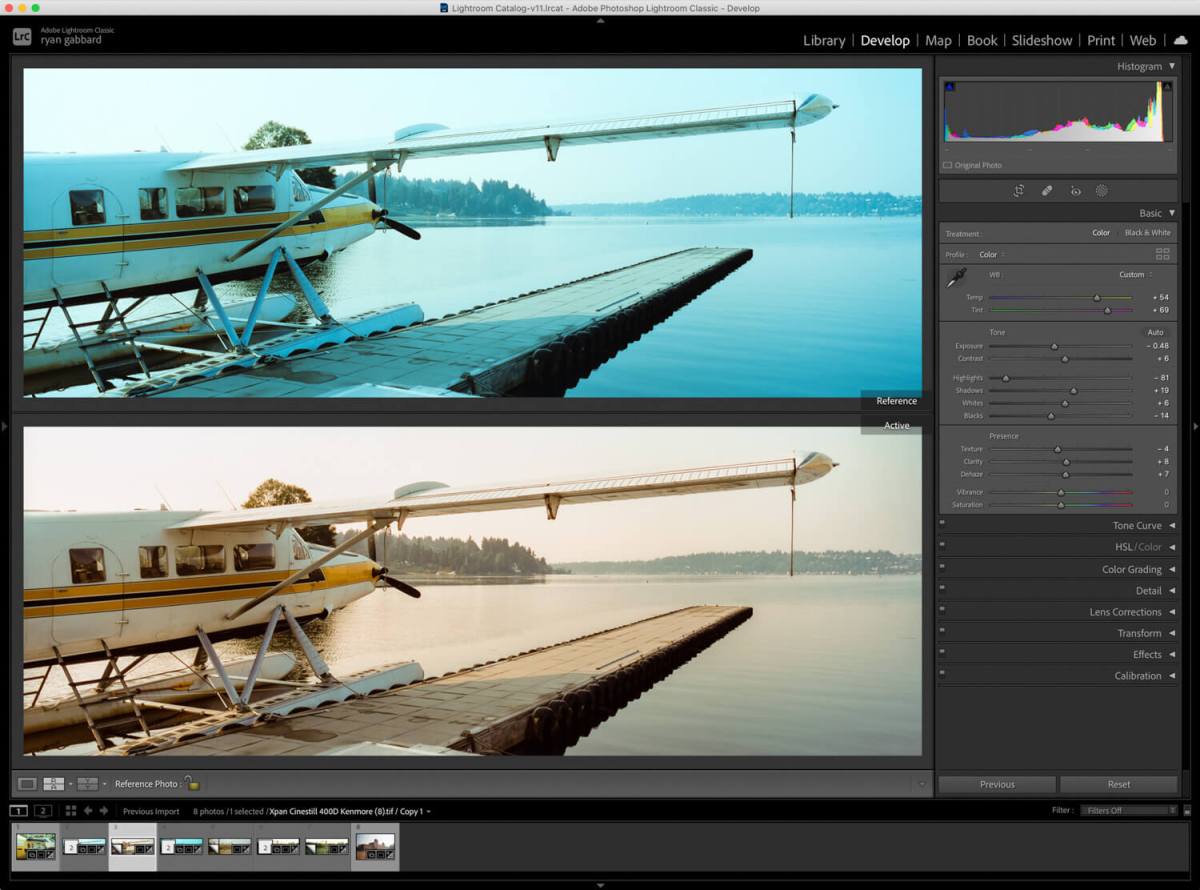Select the last thumbnail in filmstrip

(375, 847)
